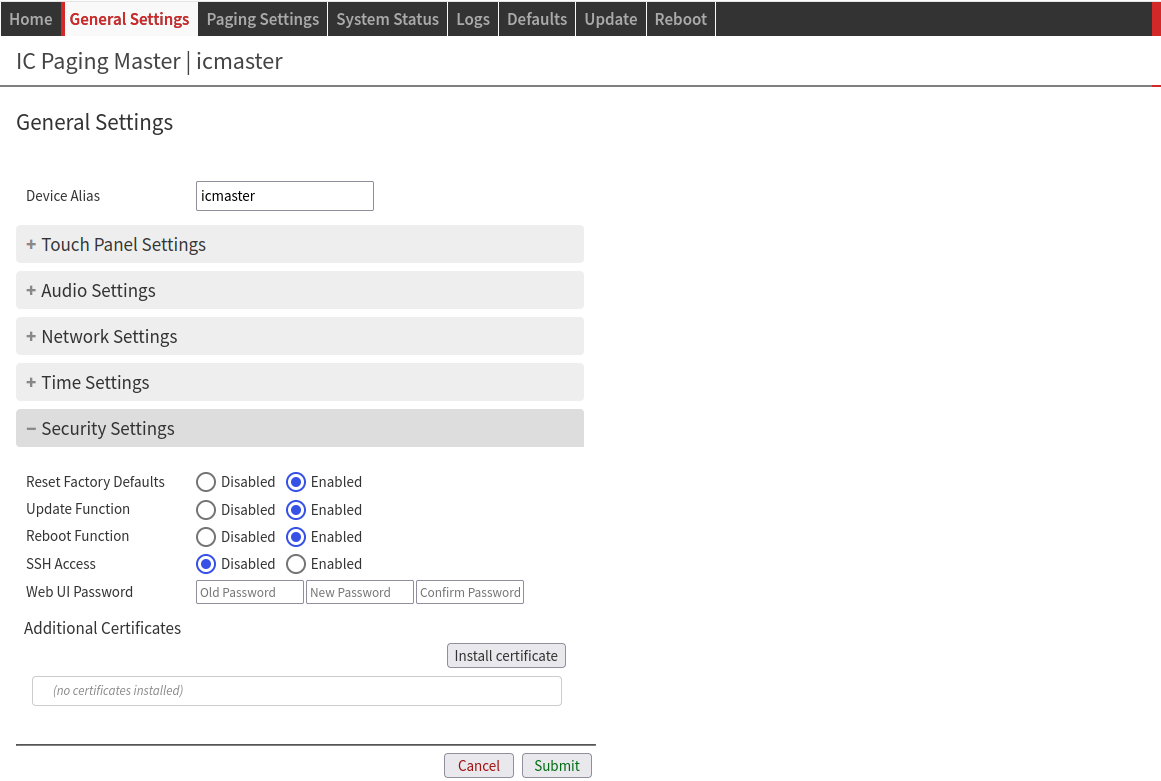Image resolution: width=1161 pixels, height=781 pixels.
Task: Click the Reboot tab
Action: (680, 19)
